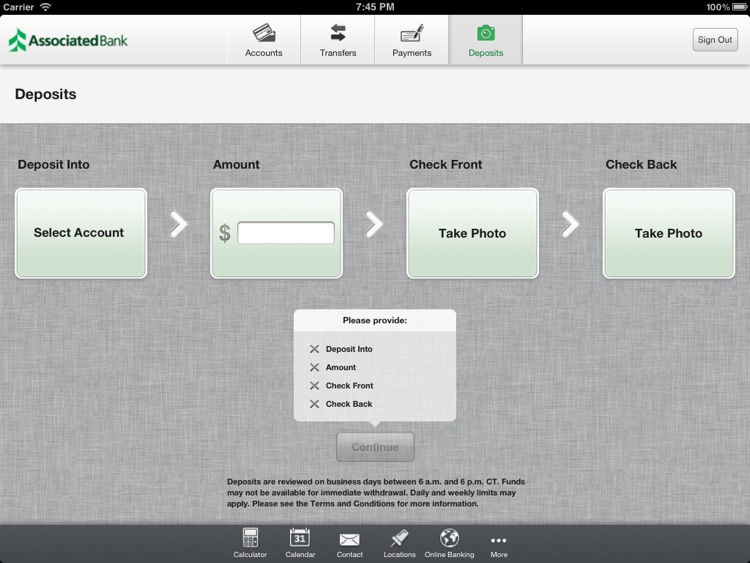The image size is (750, 563).
Task: Click the chevron arrow after Amount
Action: 374,224
